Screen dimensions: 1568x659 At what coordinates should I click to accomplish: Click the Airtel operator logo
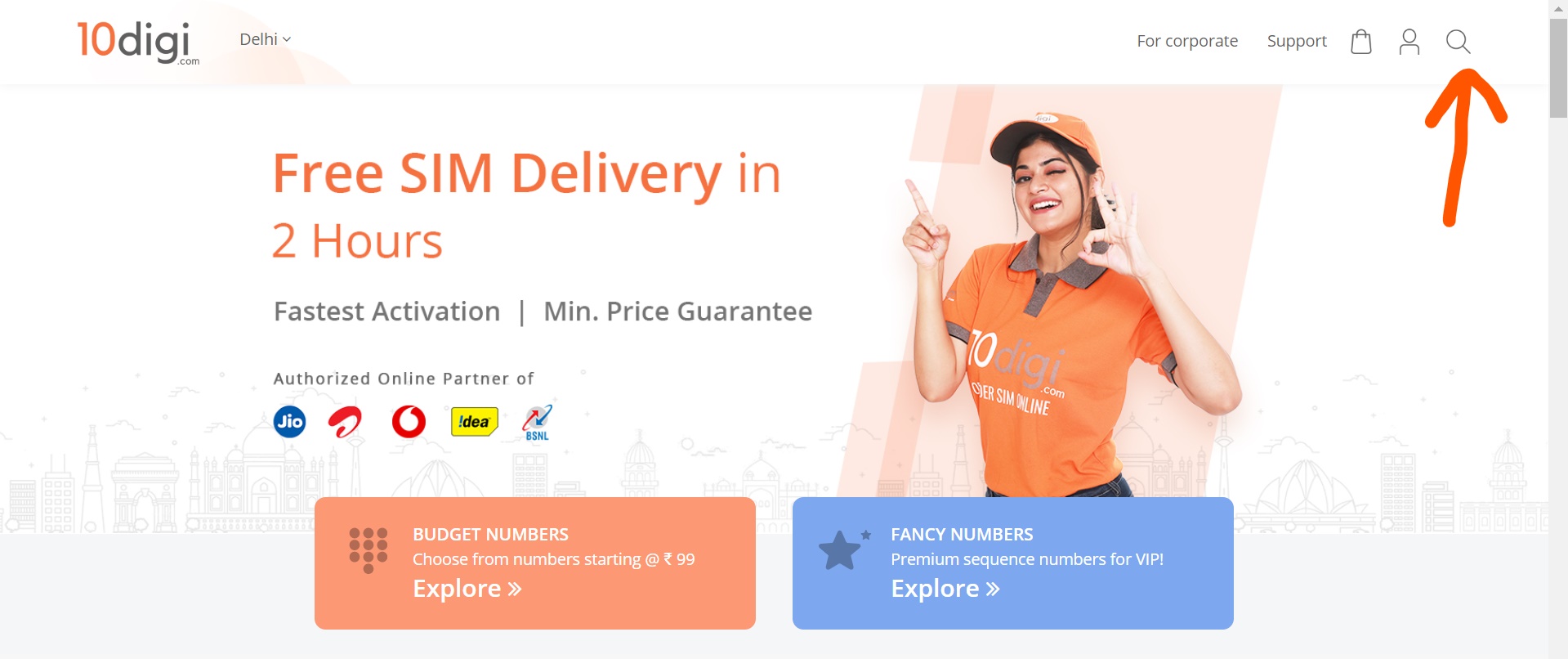click(x=345, y=422)
